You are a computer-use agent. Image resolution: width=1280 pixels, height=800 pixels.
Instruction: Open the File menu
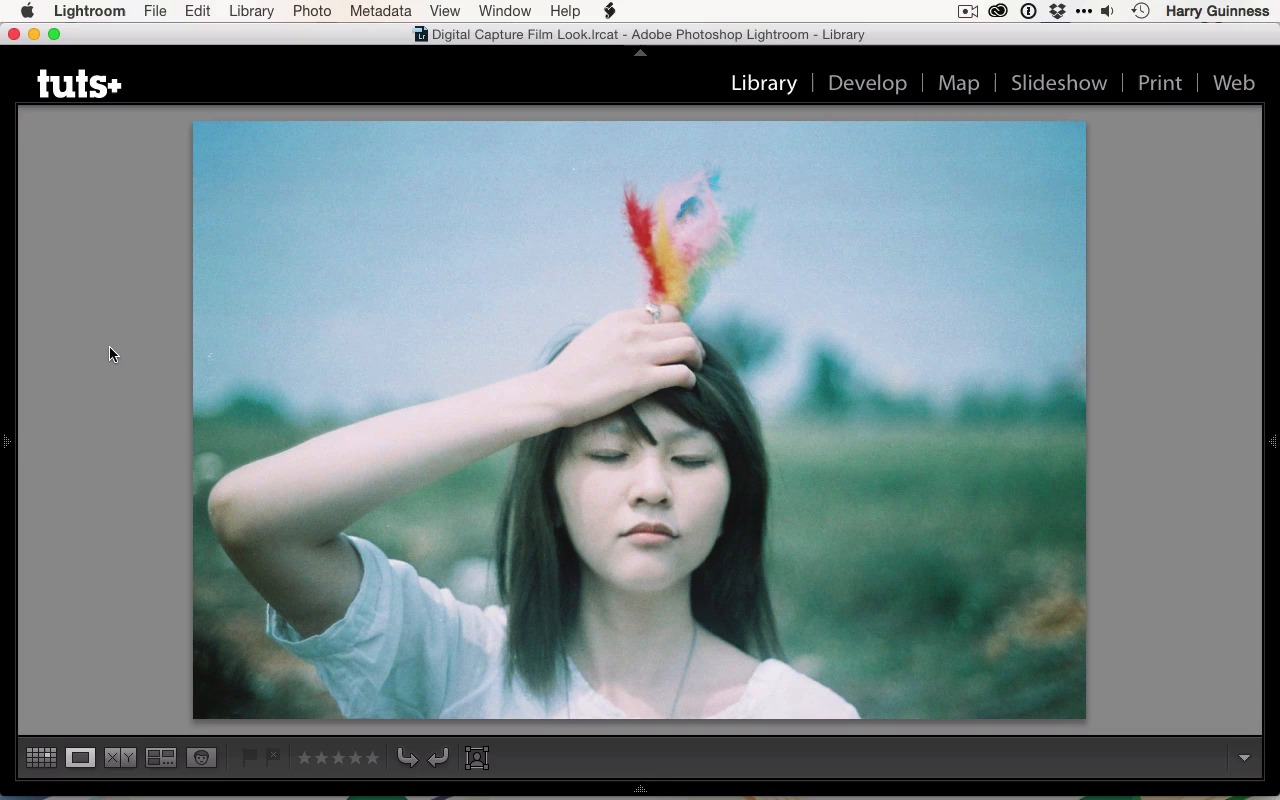click(x=155, y=11)
